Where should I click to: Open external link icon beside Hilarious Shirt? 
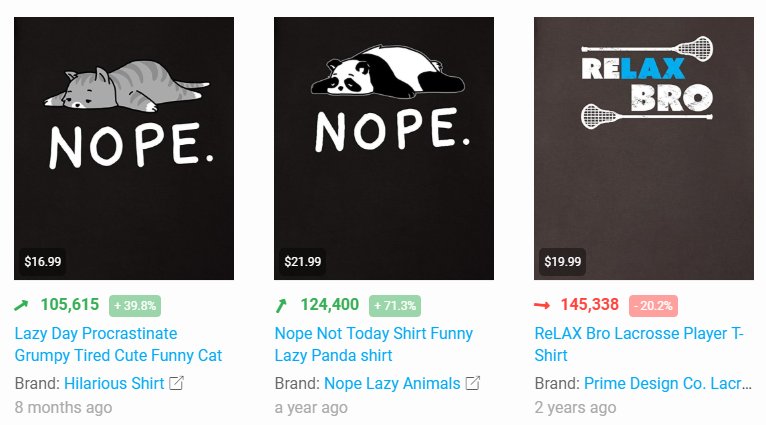pos(176,383)
